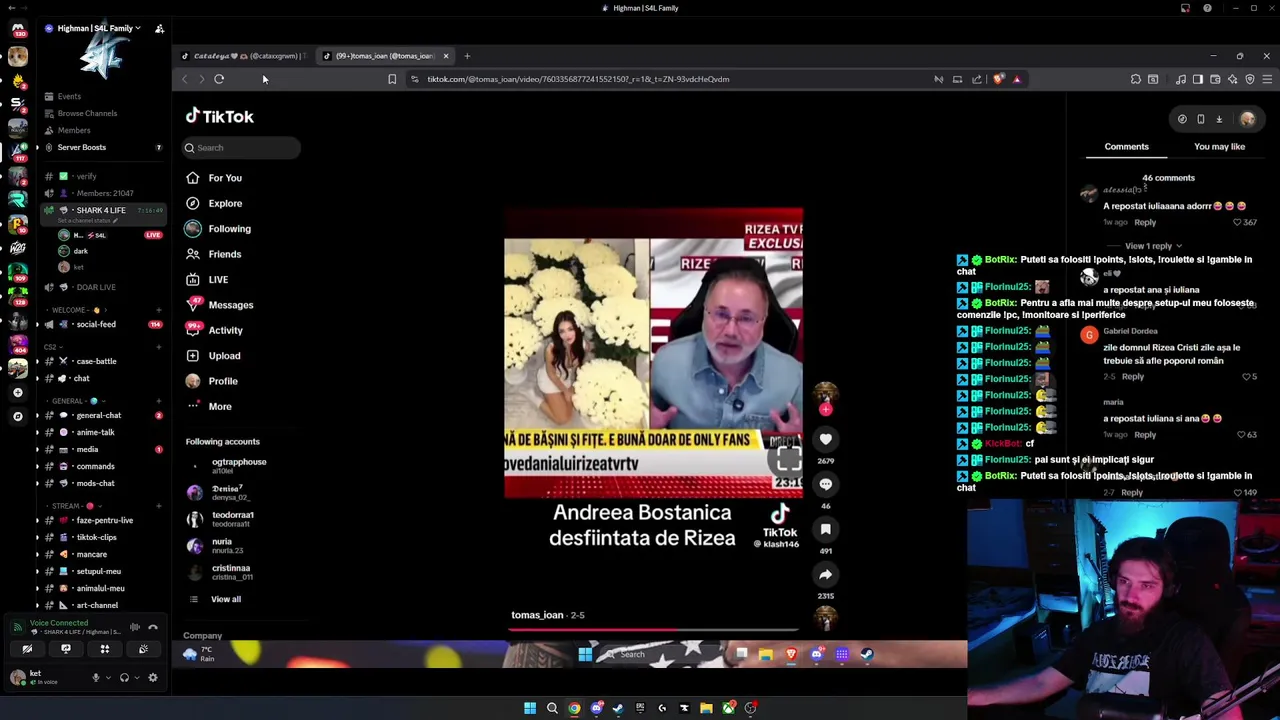
Task: Click the TikTok search field
Action: click(x=241, y=148)
